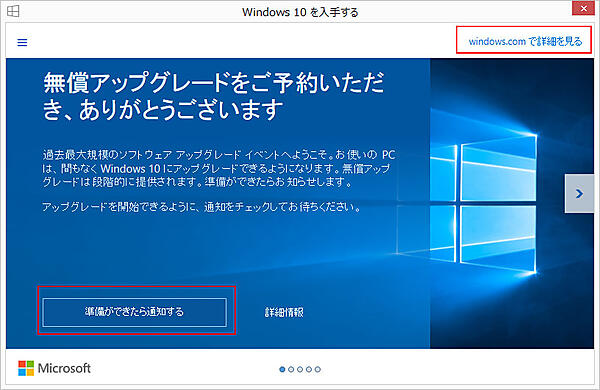Image resolution: width=600 pixels, height=390 pixels.
Task: Select the second page indicator dot
Action: (291, 369)
